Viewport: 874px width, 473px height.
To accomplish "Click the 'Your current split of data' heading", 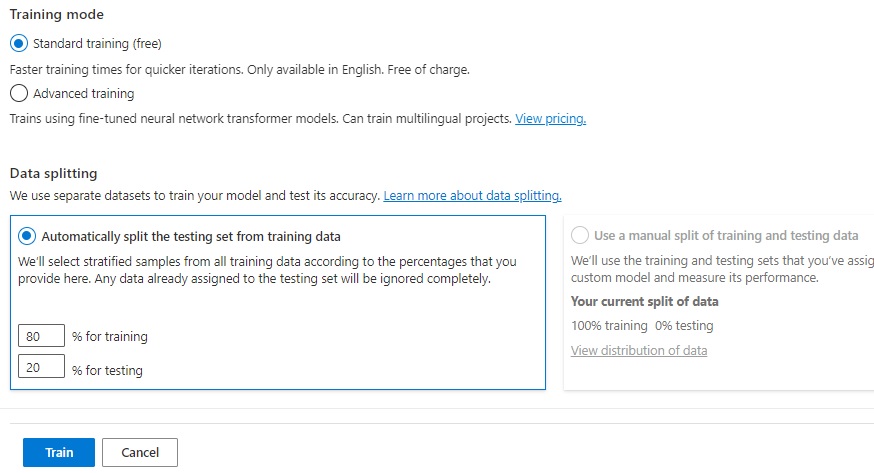I will (644, 302).
